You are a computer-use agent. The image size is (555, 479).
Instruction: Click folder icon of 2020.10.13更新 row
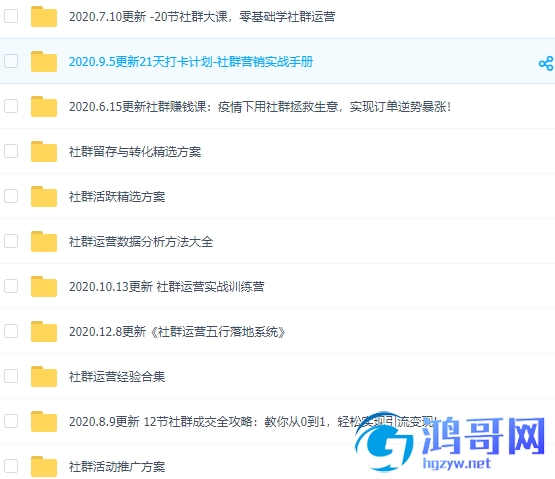pyautogui.click(x=44, y=286)
